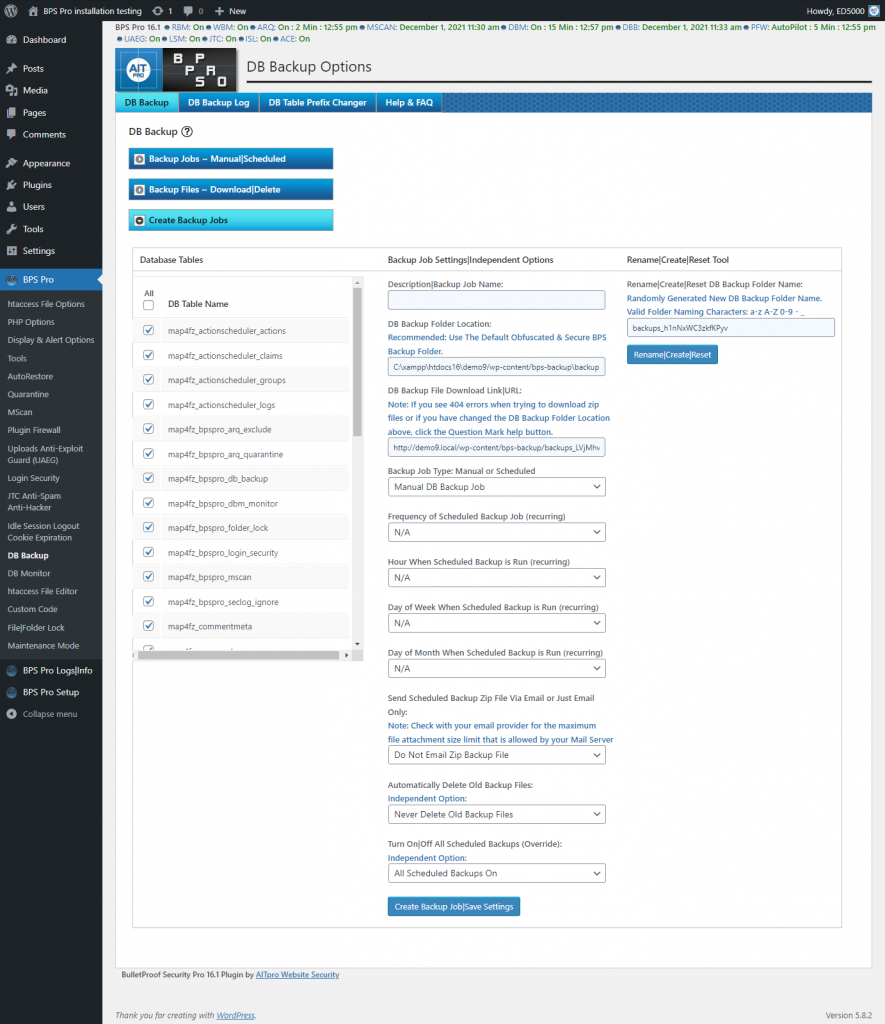
Task: Click the Description|Backup Job Name input field
Action: coord(495,299)
